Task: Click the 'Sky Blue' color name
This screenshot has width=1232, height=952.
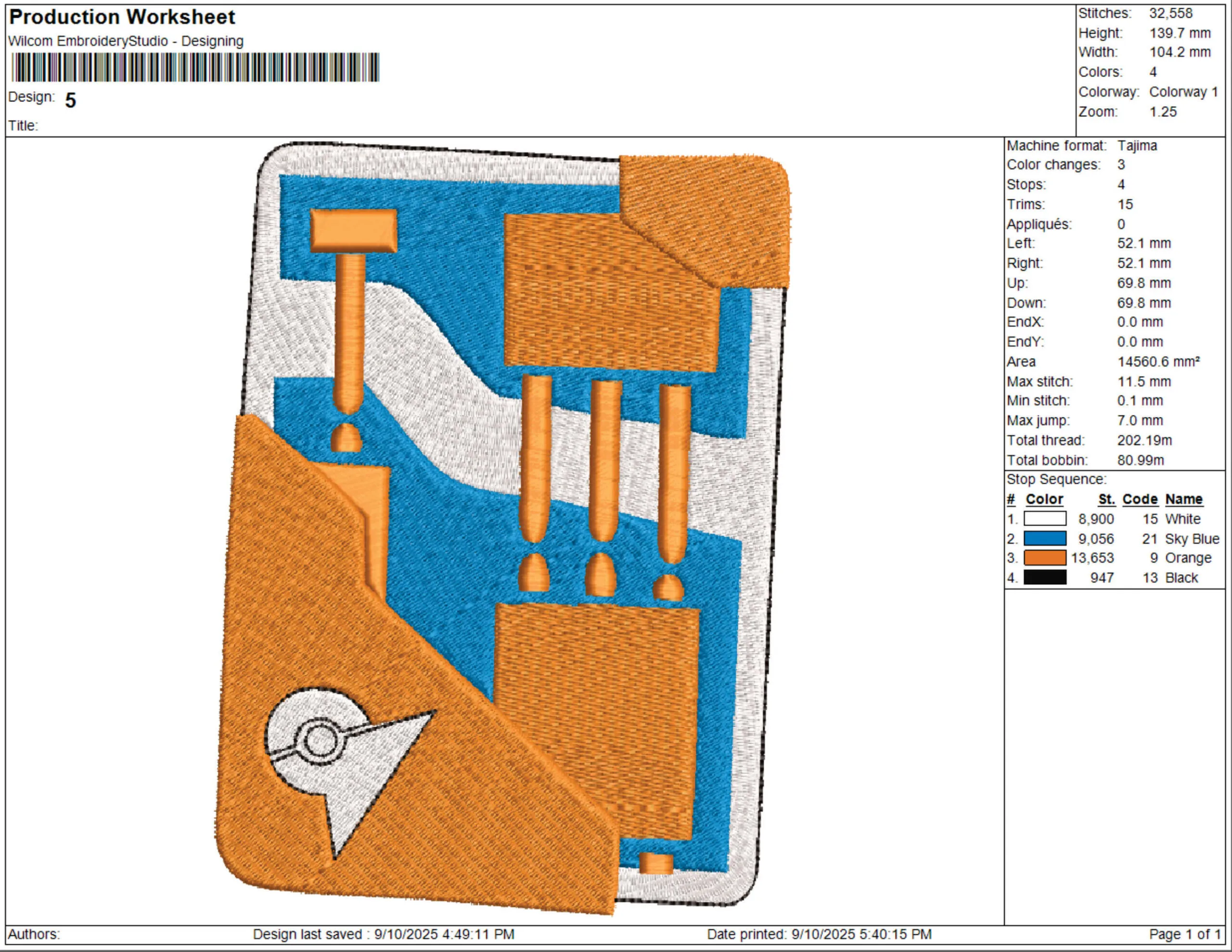Action: coord(1193,539)
